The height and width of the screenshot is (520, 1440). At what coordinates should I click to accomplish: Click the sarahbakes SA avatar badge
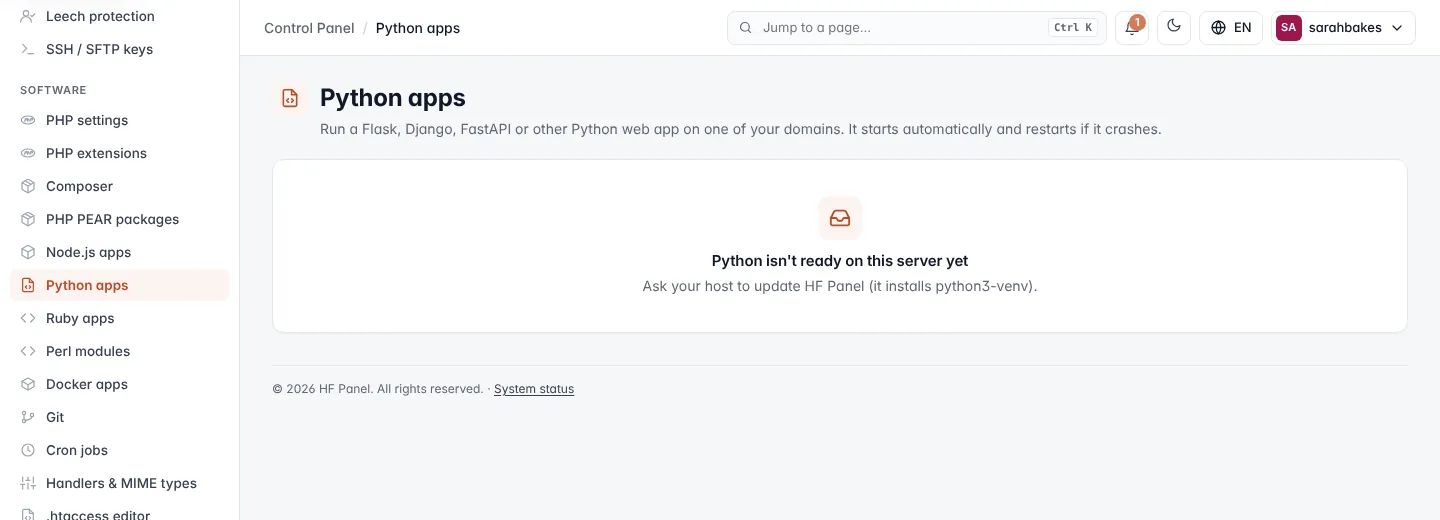click(x=1288, y=28)
